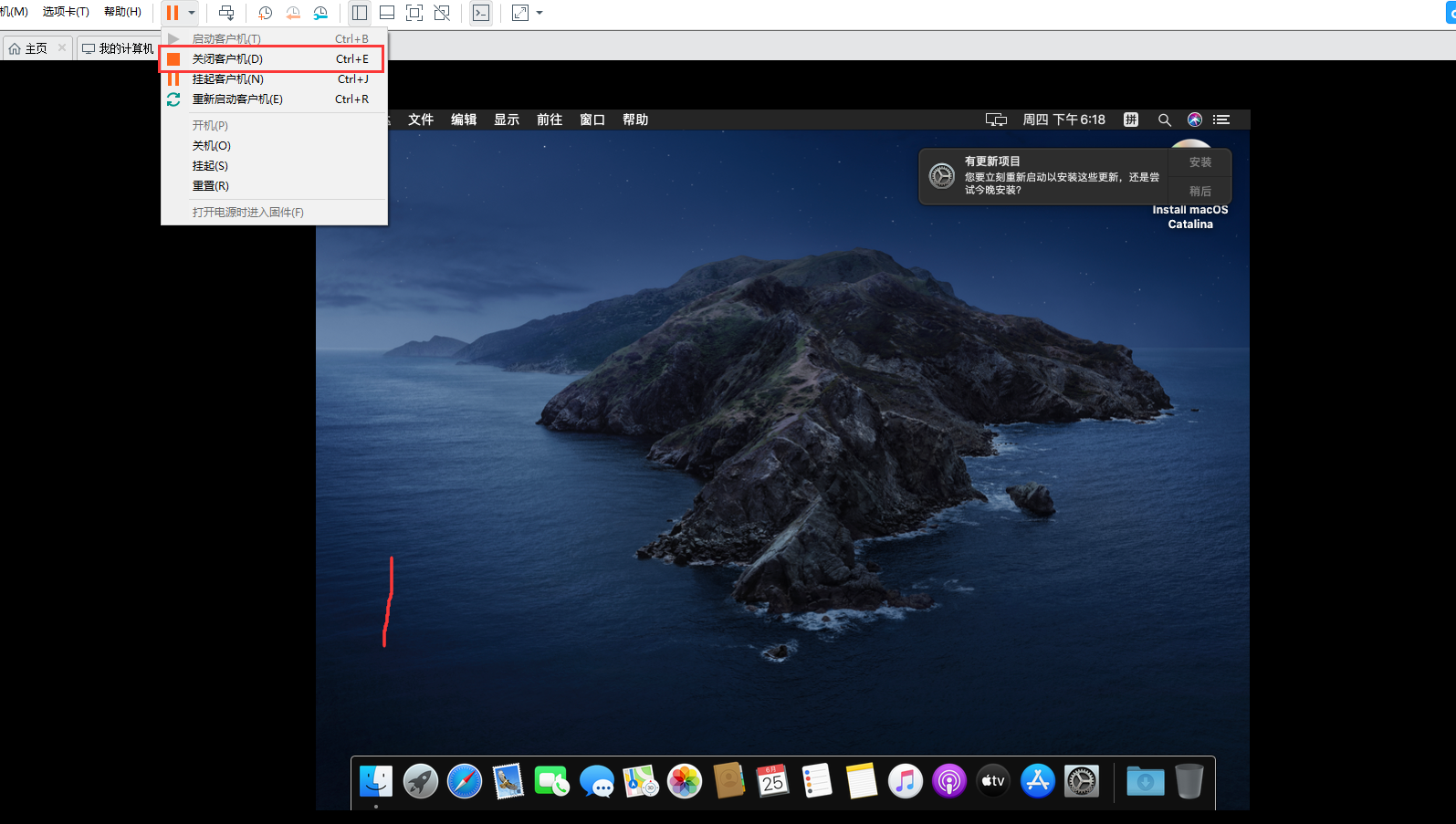Click 安装 in update notification
The height and width of the screenshot is (824, 1456).
[x=1200, y=162]
